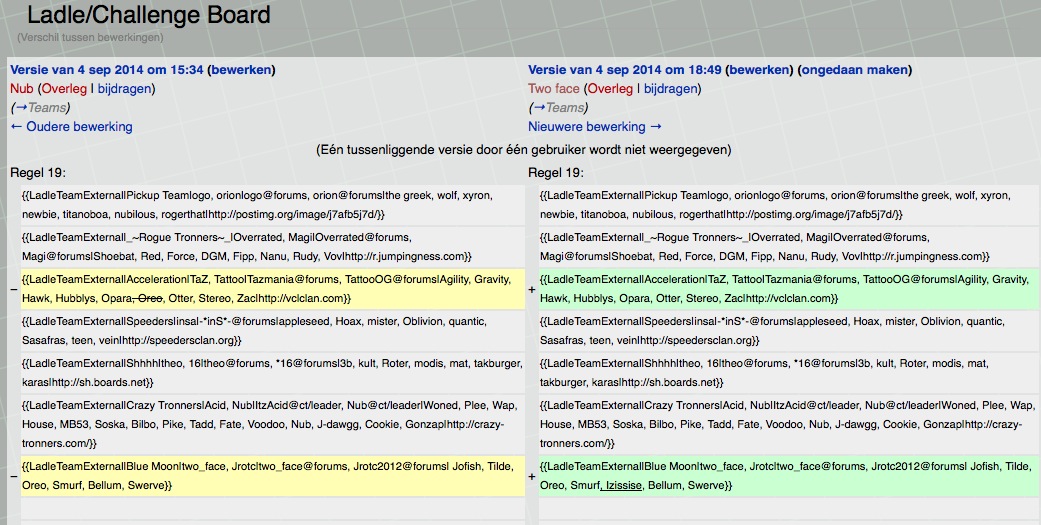Image resolution: width=1041 pixels, height=525 pixels.
Task: Click the yellow Acceleration removed line
Action: click(270, 289)
